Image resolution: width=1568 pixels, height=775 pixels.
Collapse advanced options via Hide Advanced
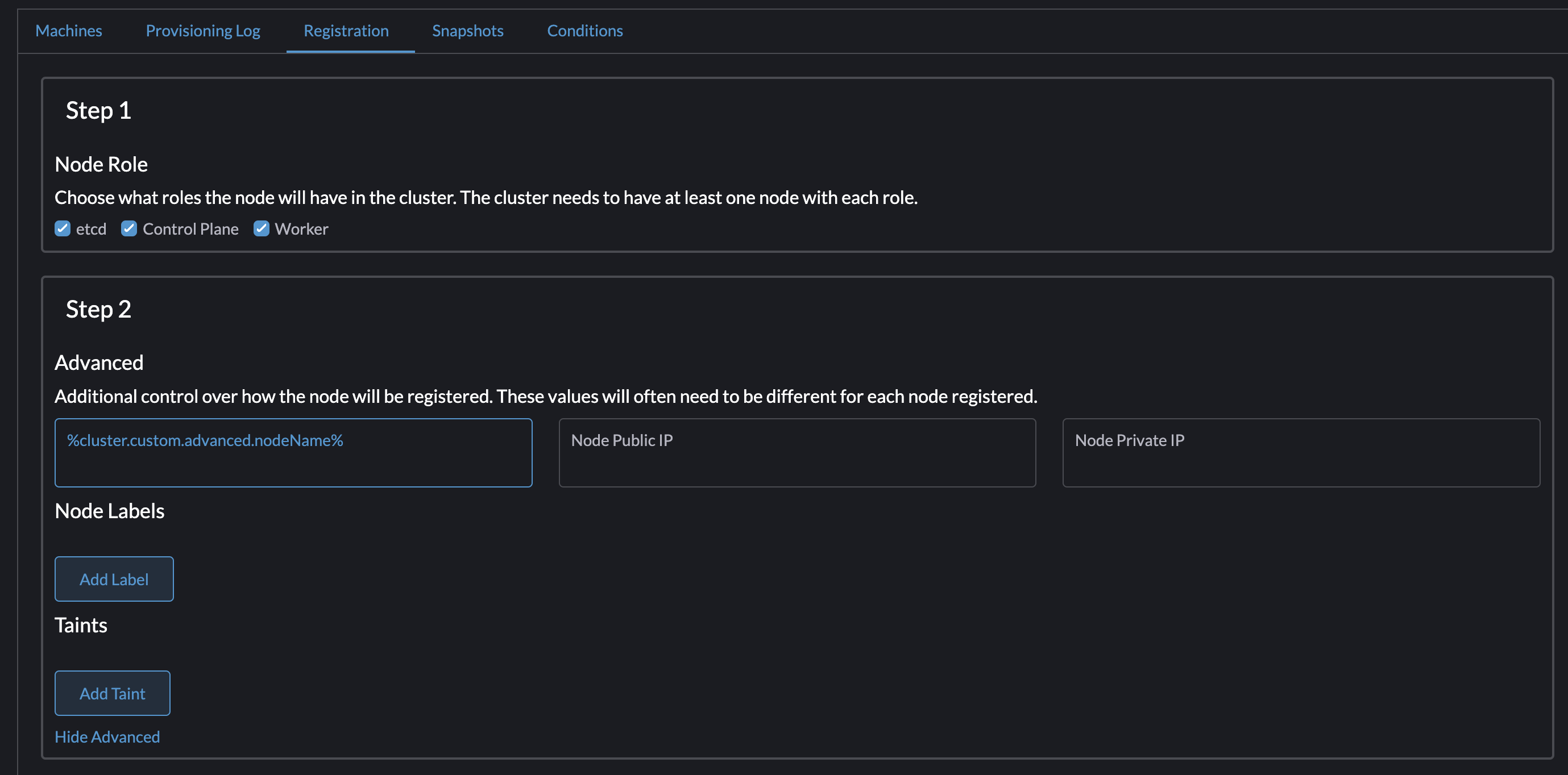click(x=107, y=737)
